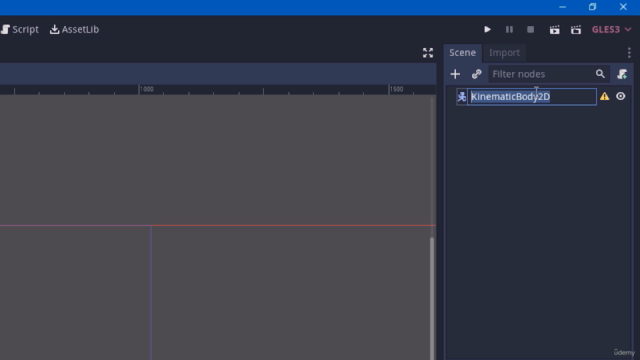Click the viewport vertical scrollbar

[432, 299]
